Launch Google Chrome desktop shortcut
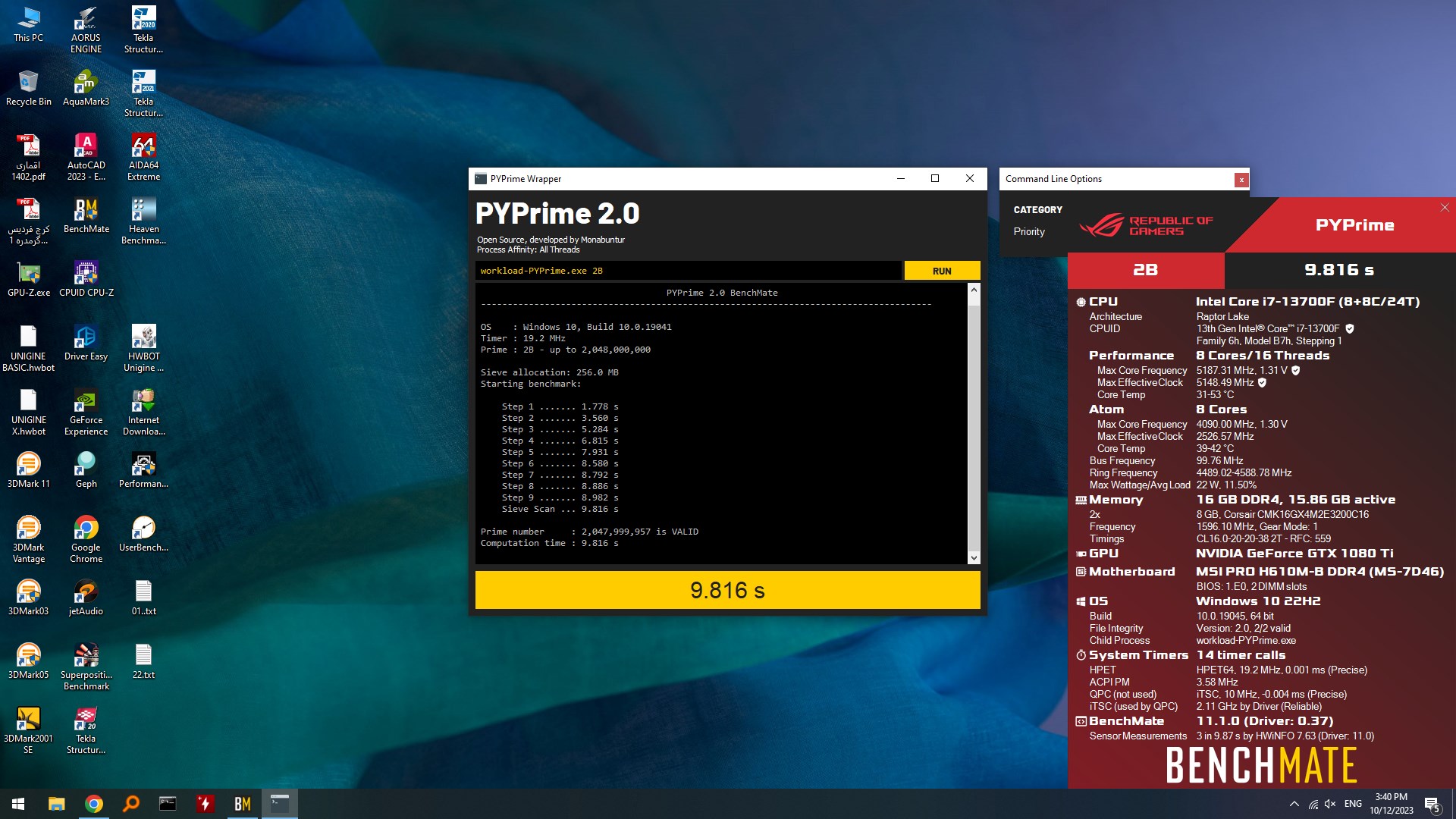Image resolution: width=1456 pixels, height=819 pixels. coord(86,540)
